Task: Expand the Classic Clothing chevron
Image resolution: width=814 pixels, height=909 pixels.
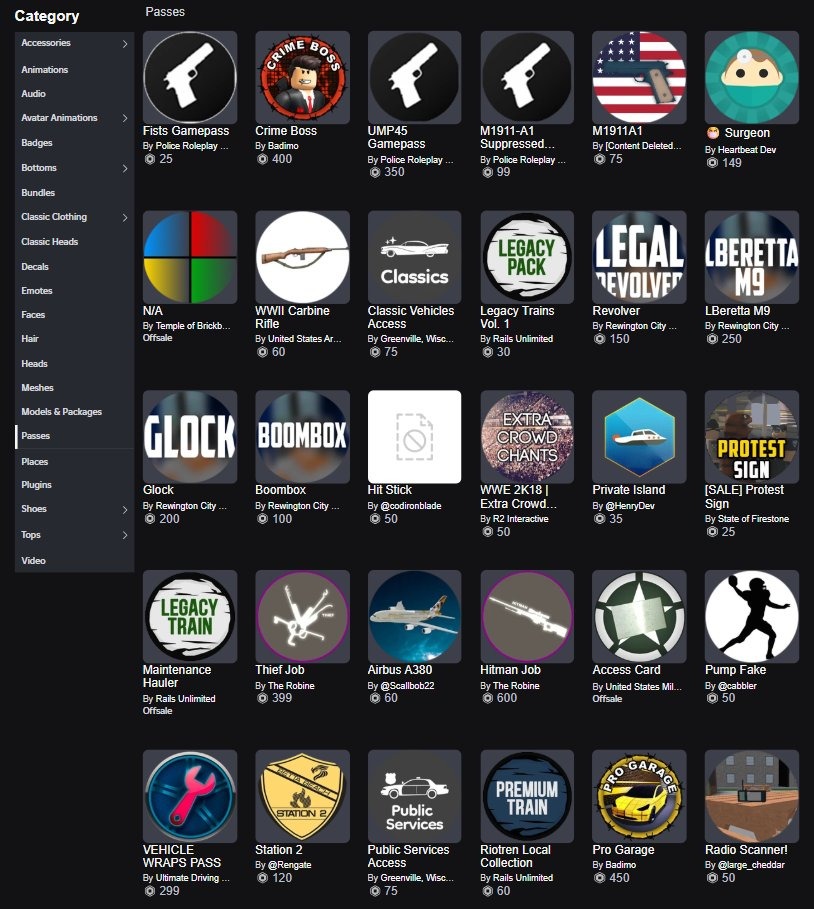Action: point(125,217)
